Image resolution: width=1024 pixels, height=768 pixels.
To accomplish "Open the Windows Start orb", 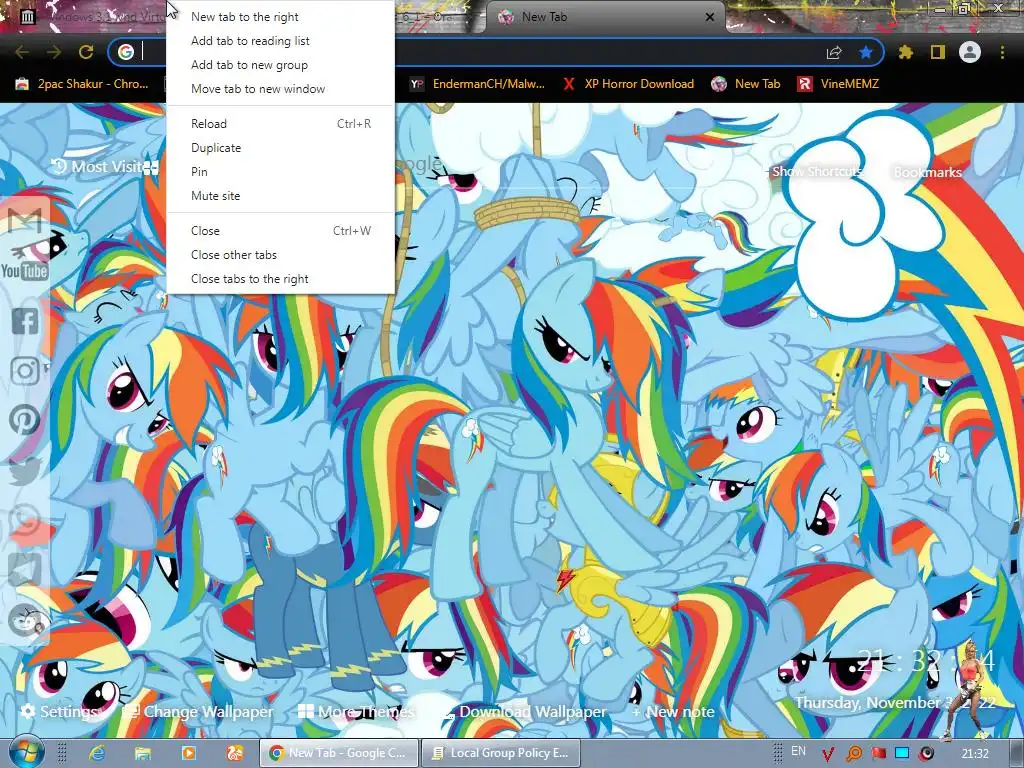I will coord(26,752).
